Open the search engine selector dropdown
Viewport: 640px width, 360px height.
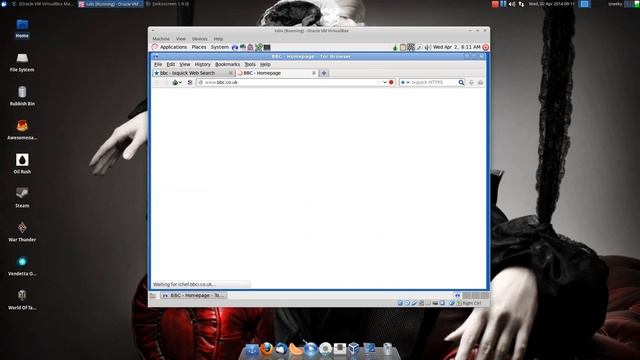point(405,82)
